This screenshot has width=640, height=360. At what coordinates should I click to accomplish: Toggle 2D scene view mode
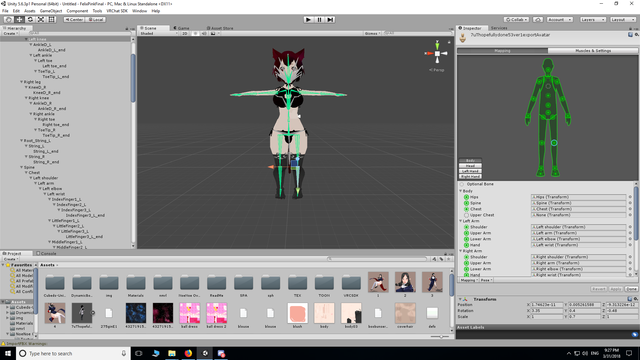(x=185, y=33)
